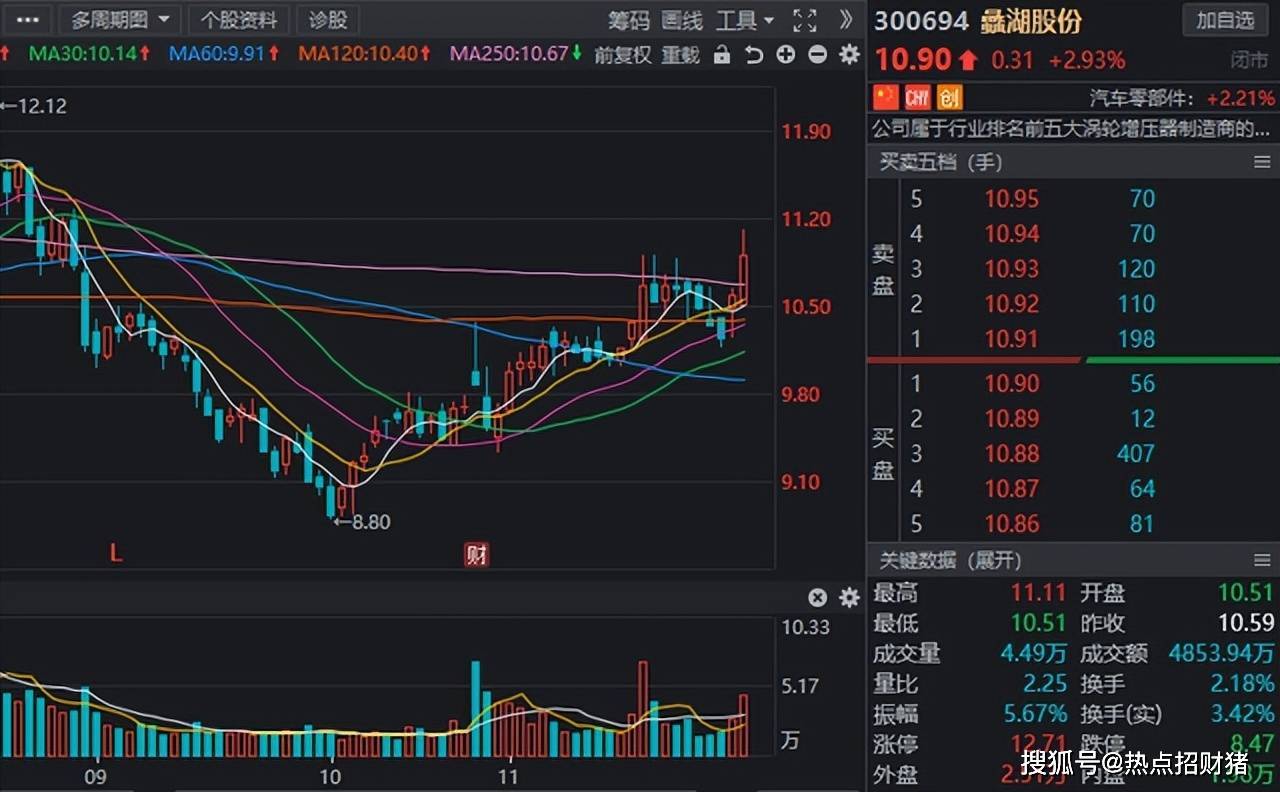
Task: Click the 昨收 value 10.59
Action: point(1246,623)
